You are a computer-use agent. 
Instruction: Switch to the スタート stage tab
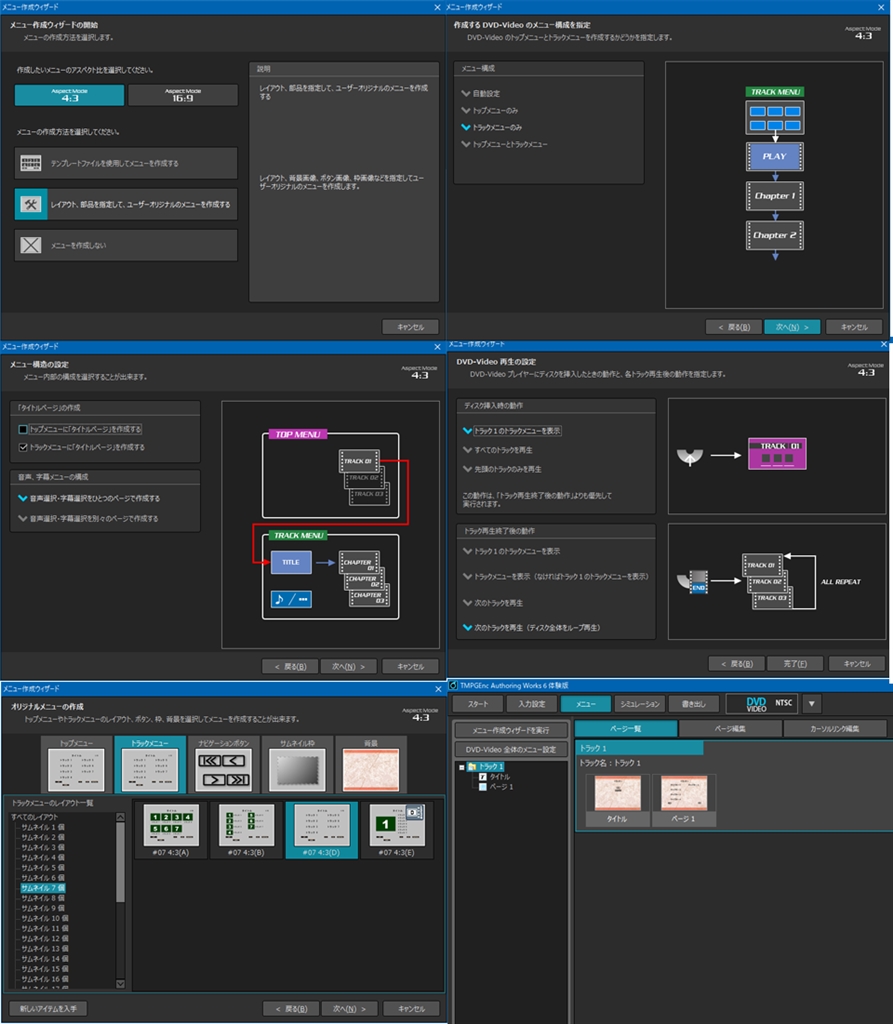[478, 703]
